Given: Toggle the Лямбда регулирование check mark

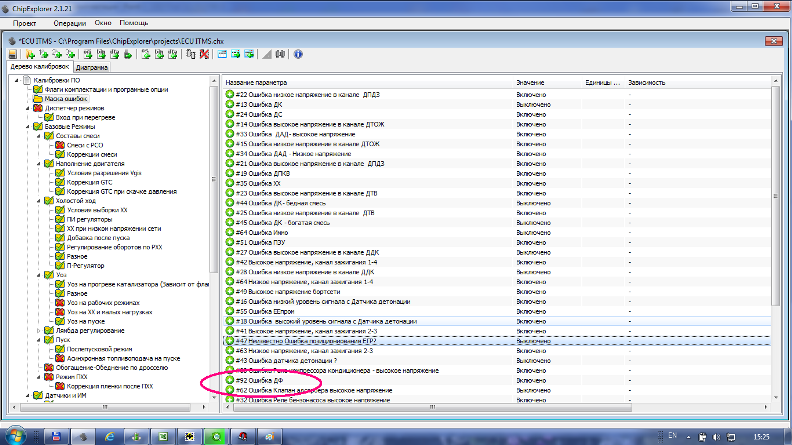Looking at the screenshot, I should (47, 330).
